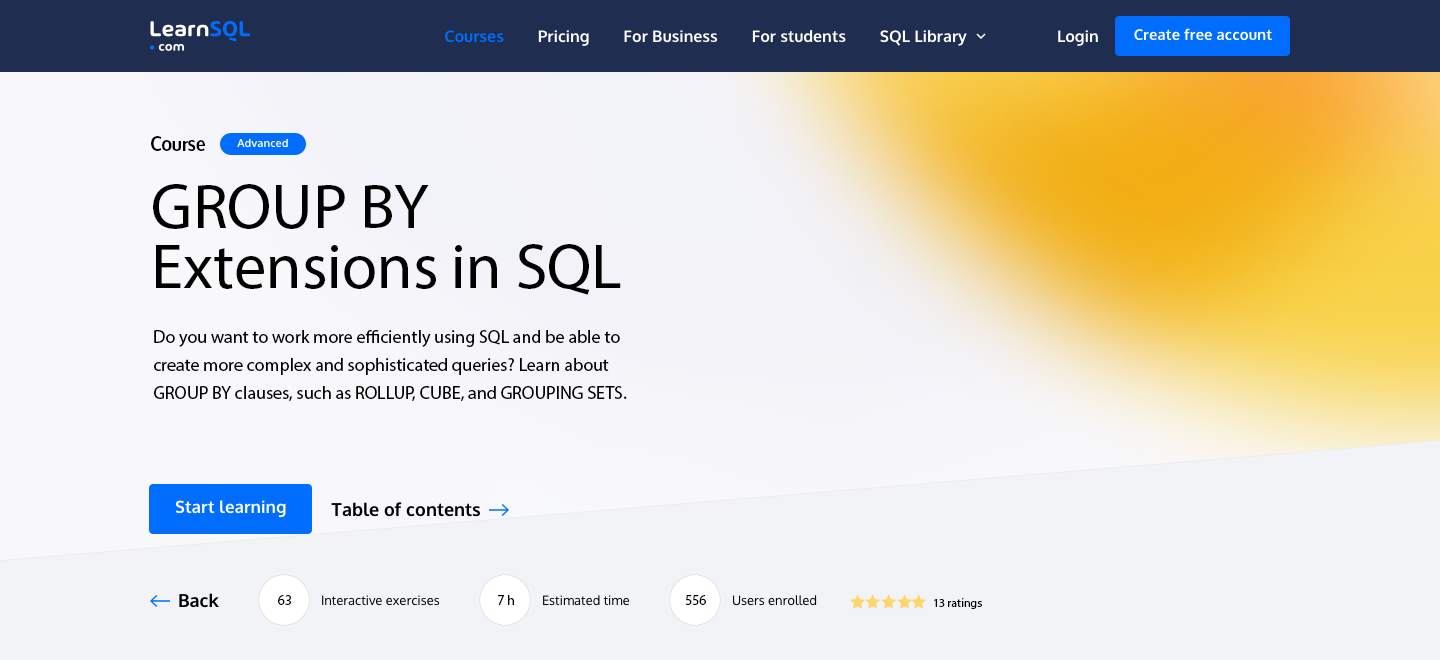
Task: Click the 7 h time circle
Action: 505,600
